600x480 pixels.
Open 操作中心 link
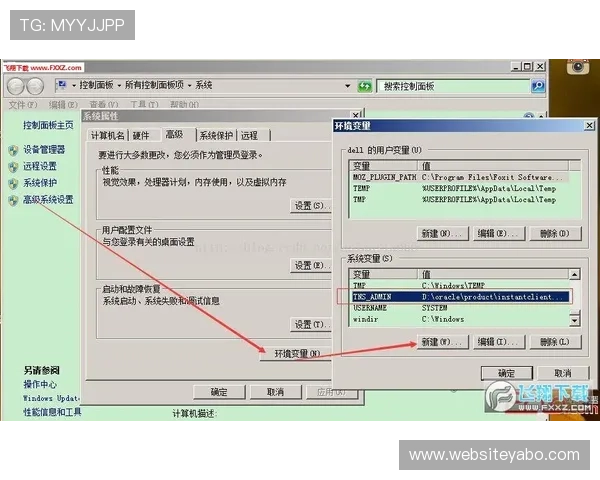point(40,384)
